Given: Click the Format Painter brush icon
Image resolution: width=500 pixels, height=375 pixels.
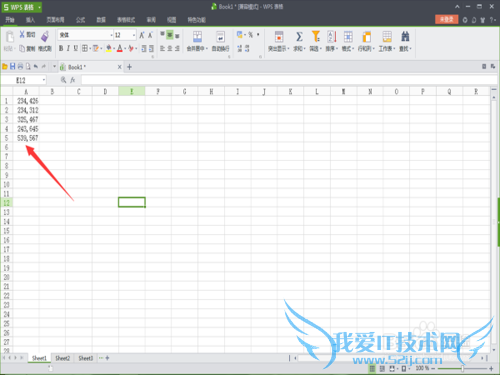Looking at the screenshot, I should coord(45,36).
